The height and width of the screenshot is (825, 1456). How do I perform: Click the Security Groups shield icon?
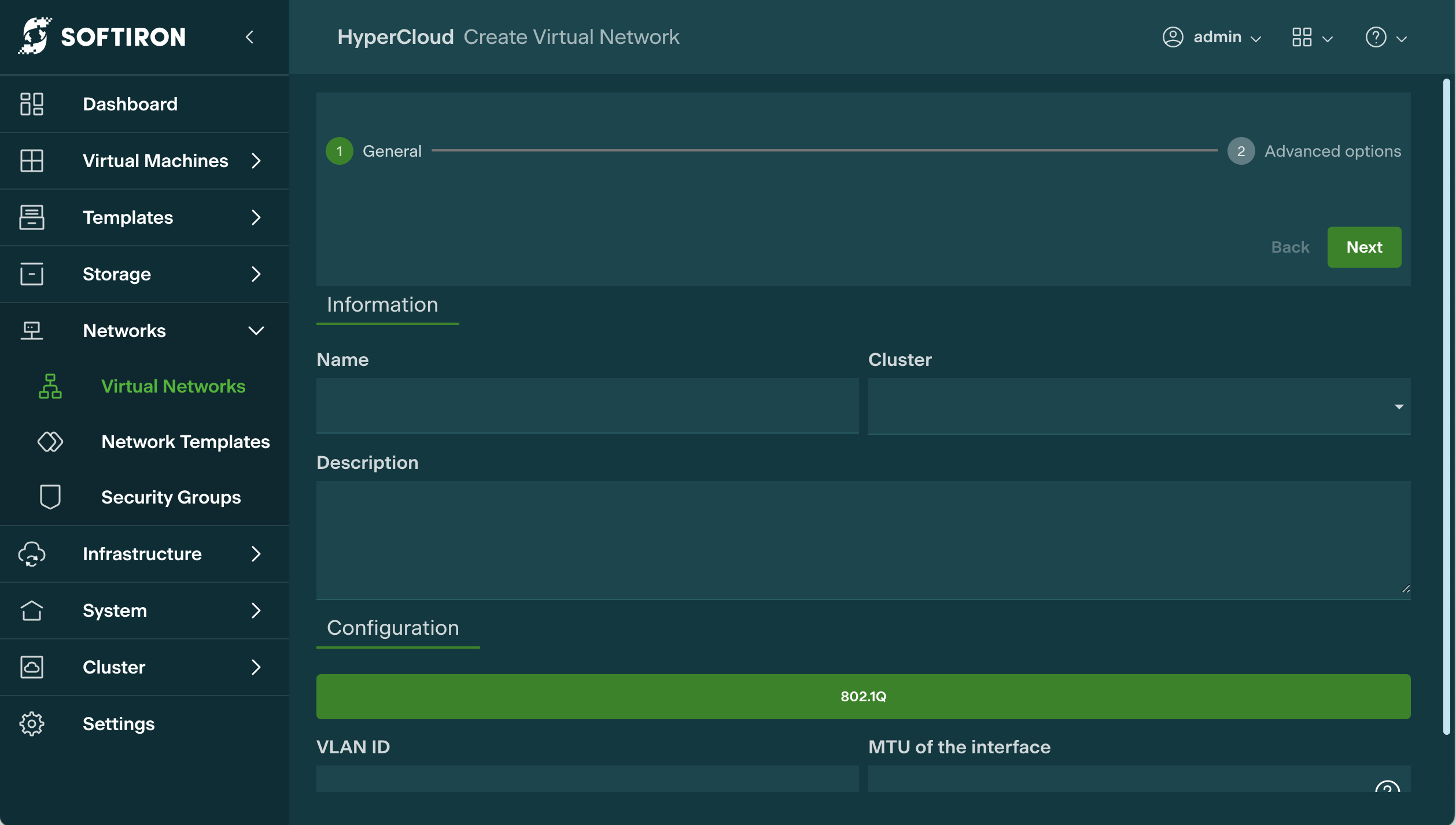pyautogui.click(x=50, y=497)
